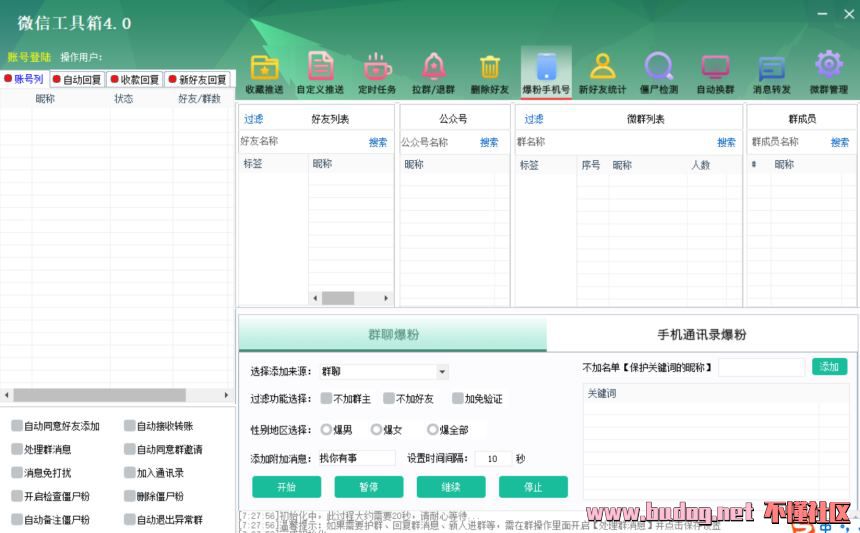The height and width of the screenshot is (533, 860).
Task: Switch to the 新好友回复 tab
Action: tap(197, 80)
